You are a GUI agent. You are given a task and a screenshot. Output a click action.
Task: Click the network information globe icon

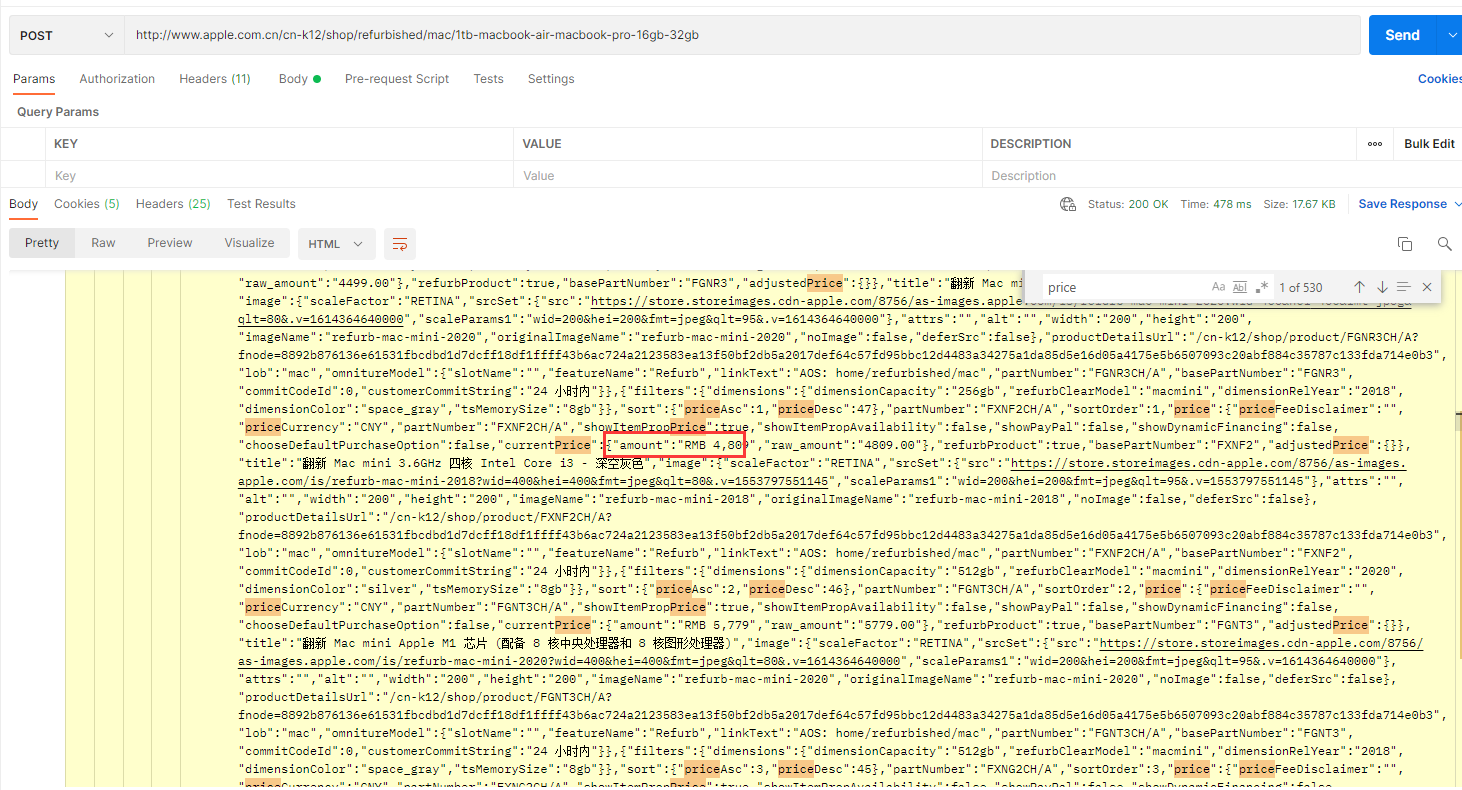tap(1067, 204)
